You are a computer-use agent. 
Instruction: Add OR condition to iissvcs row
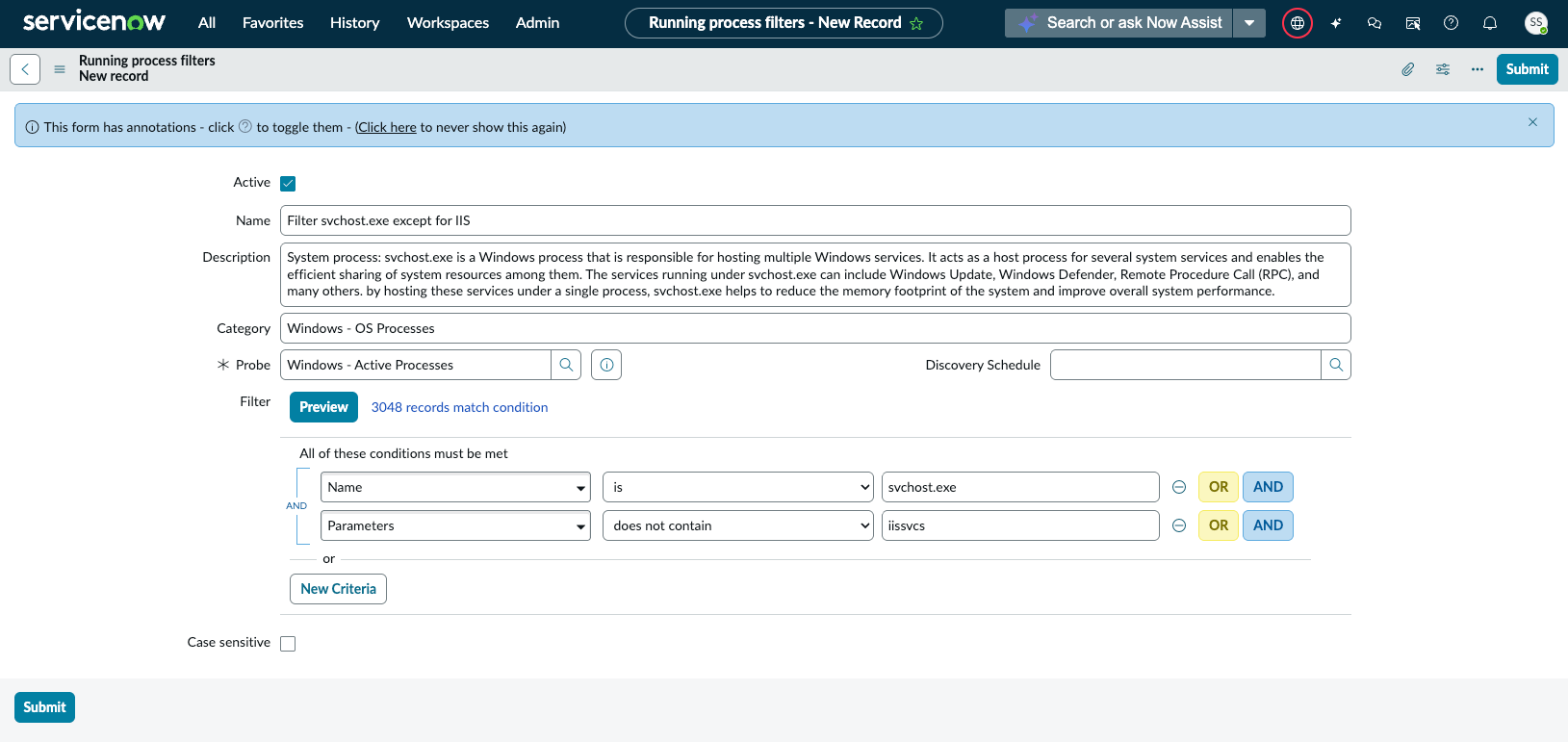click(1219, 525)
